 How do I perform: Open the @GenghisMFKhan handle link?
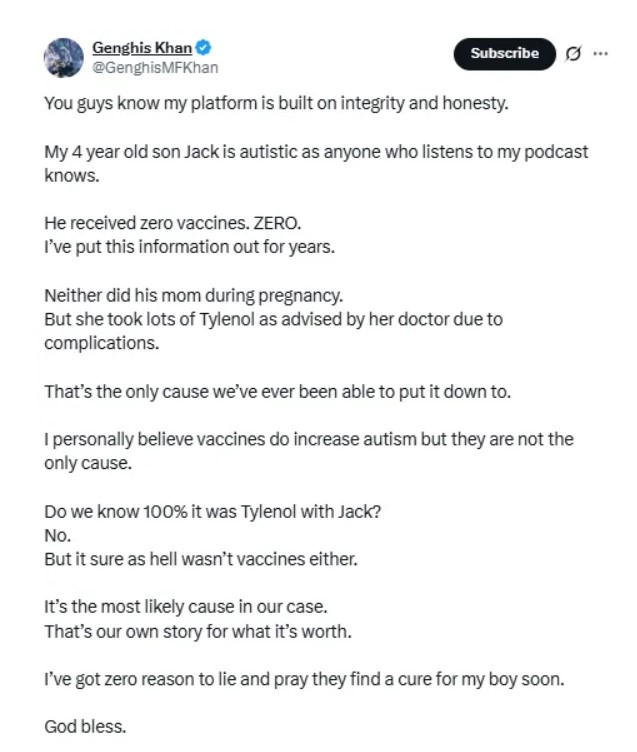coord(155,68)
